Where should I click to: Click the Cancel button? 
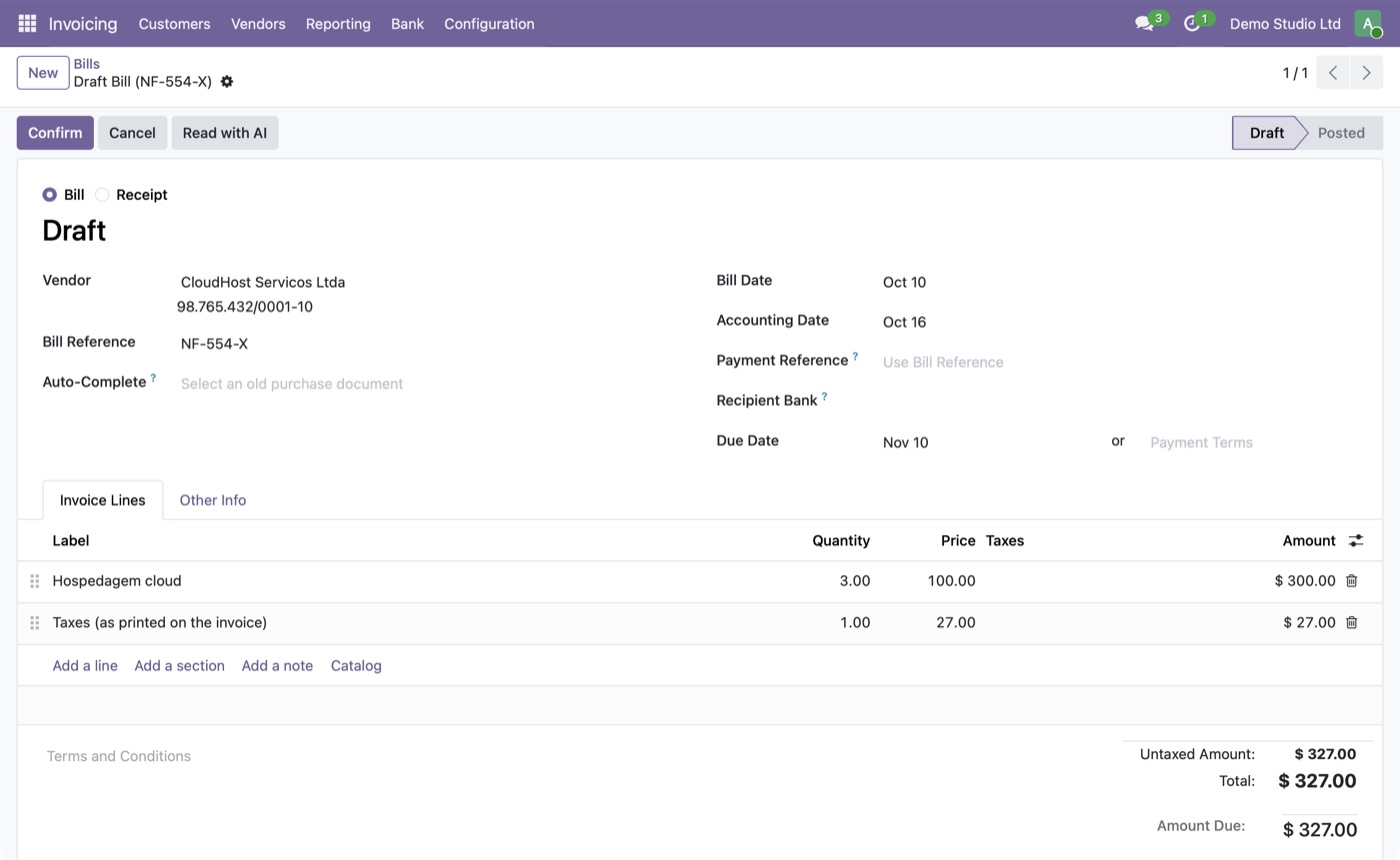132,133
